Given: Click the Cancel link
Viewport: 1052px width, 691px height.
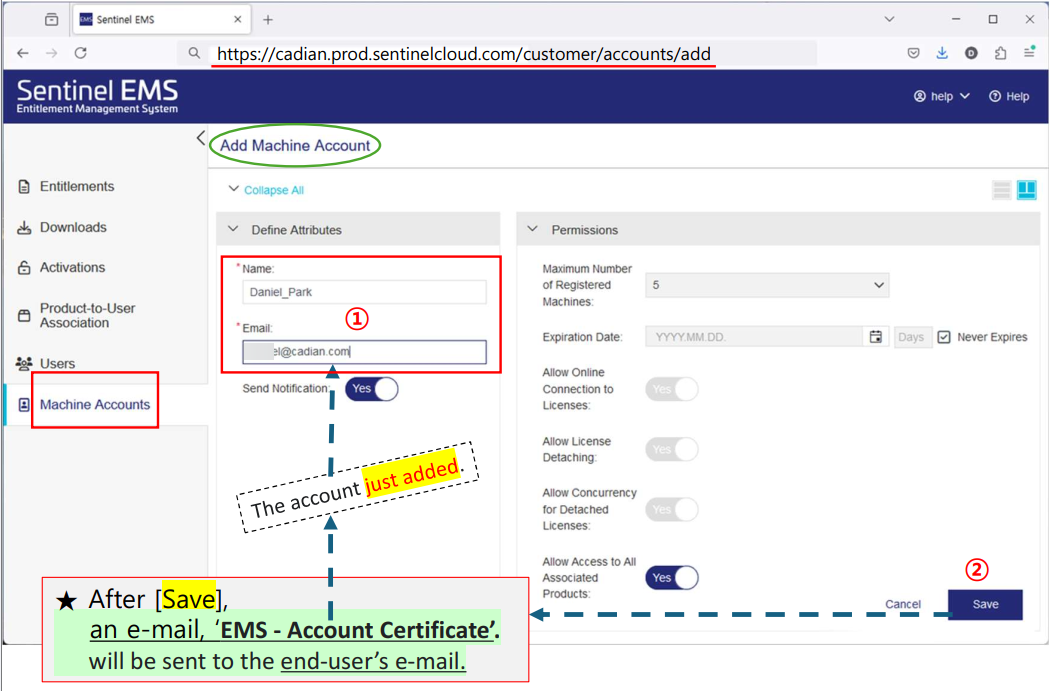Looking at the screenshot, I should 902,604.
